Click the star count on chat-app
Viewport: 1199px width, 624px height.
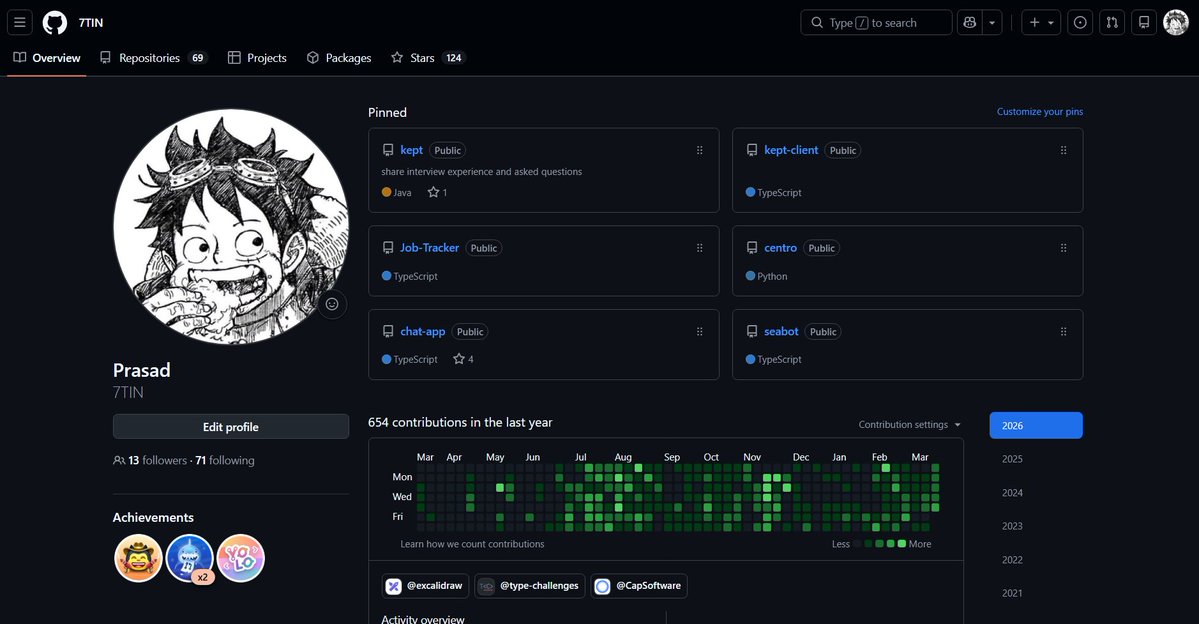(463, 359)
